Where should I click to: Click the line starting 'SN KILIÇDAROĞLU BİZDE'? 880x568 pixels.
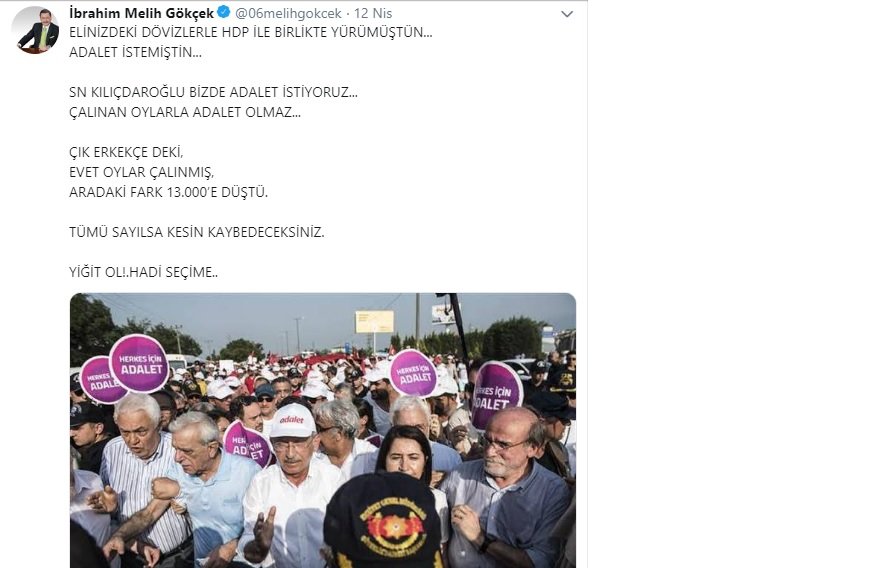click(213, 92)
